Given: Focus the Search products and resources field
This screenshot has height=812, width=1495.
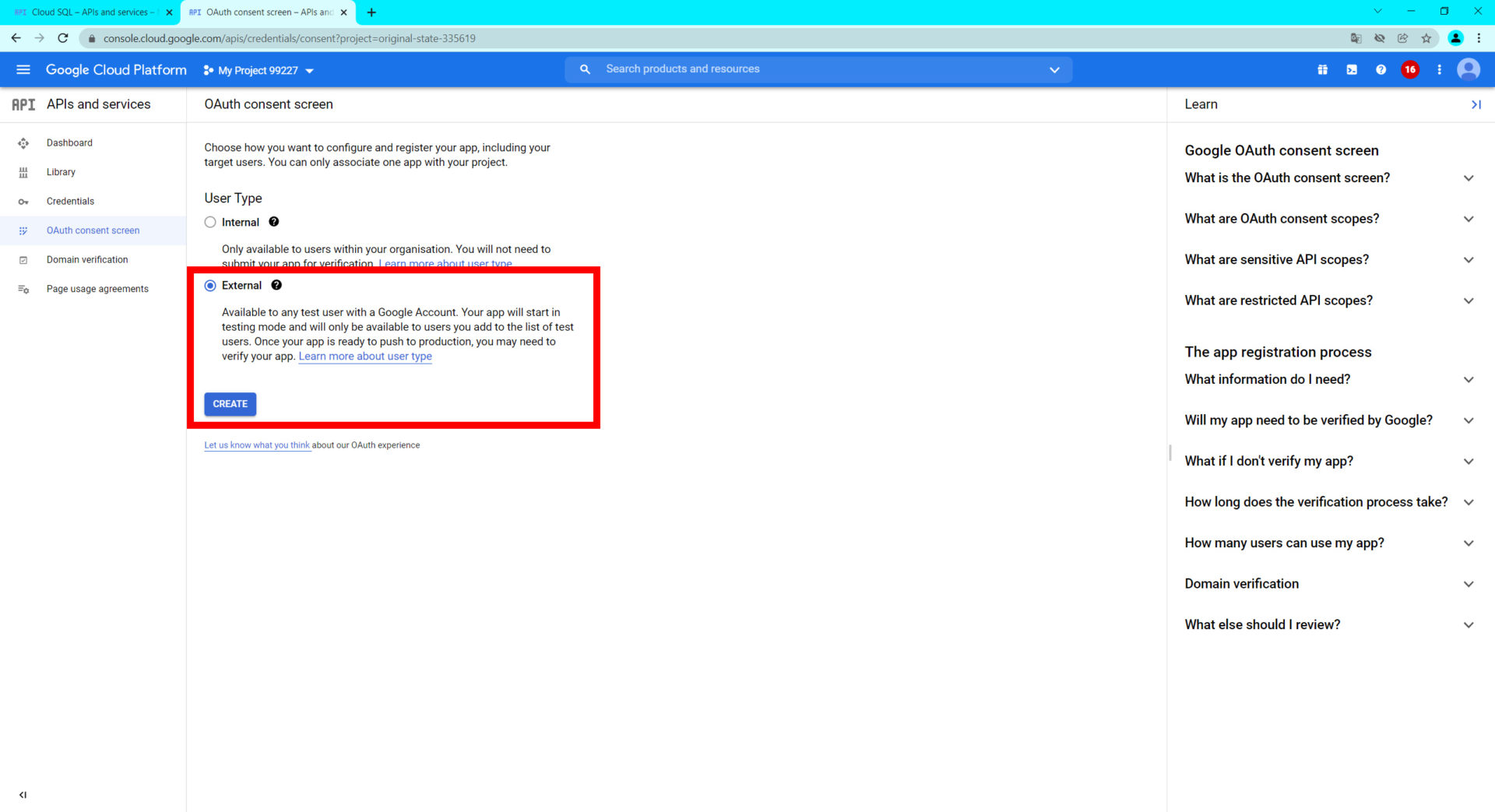Looking at the screenshot, I should click(818, 69).
